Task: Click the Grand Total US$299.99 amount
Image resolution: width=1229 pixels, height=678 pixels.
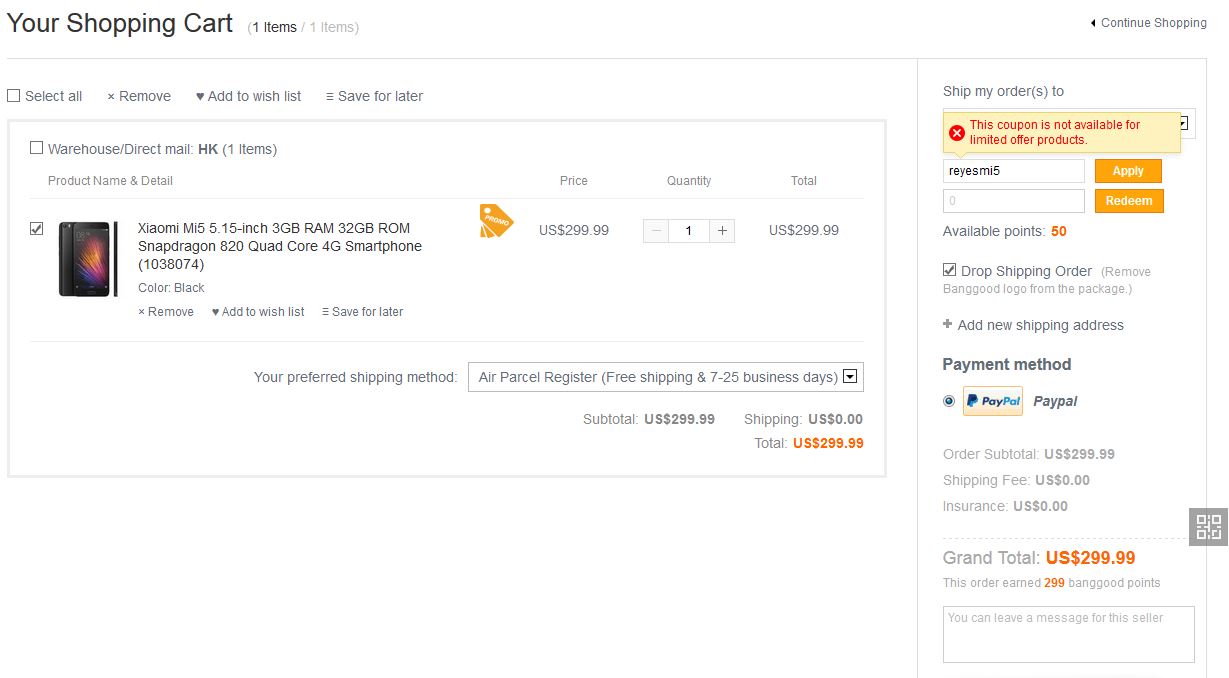Action: 1090,558
